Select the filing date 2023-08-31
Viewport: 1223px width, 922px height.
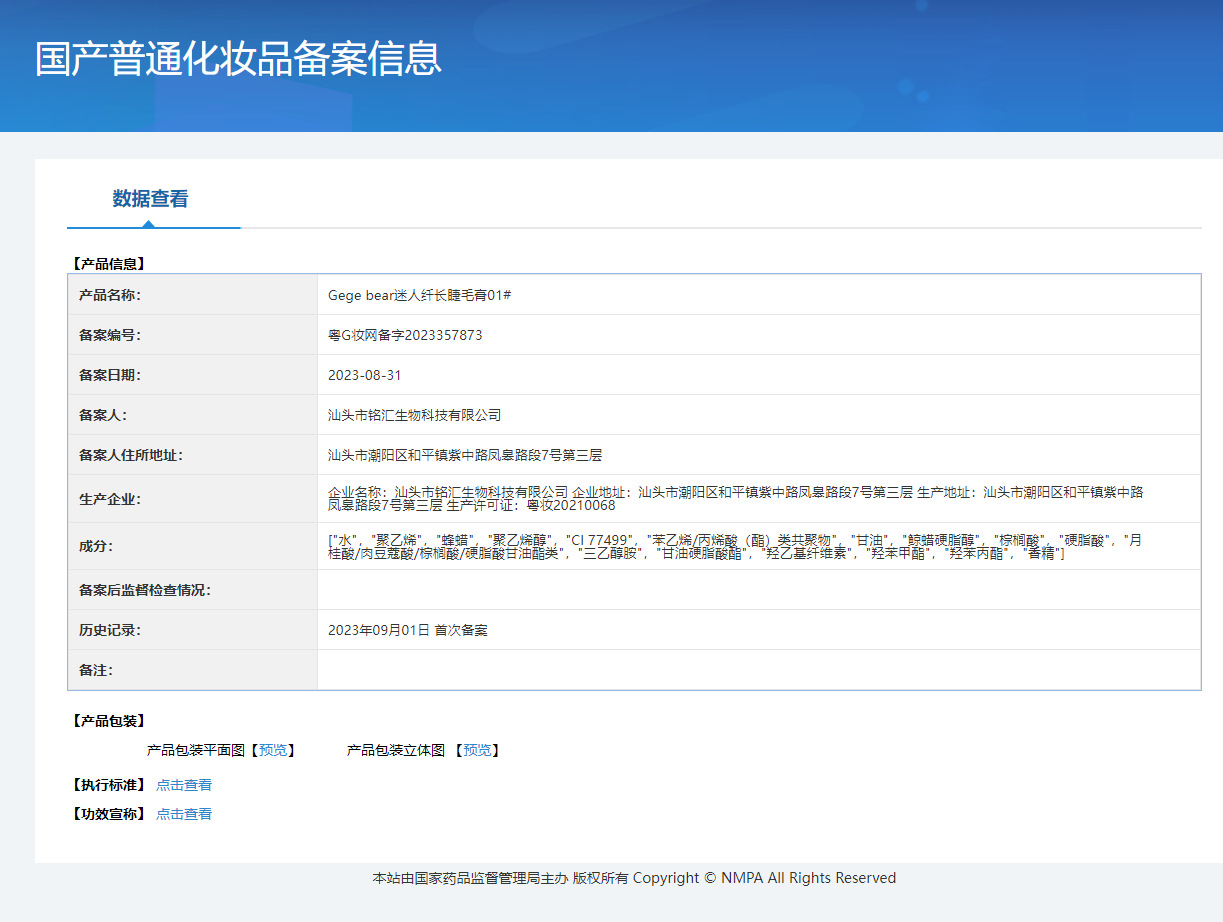[x=365, y=376]
